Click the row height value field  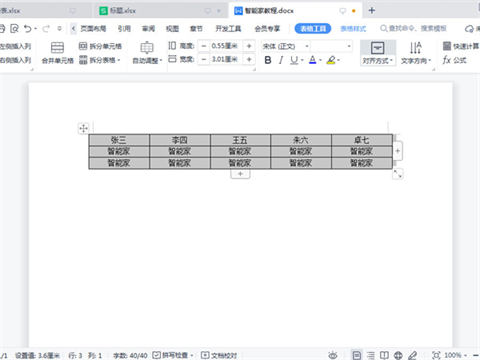226,46
